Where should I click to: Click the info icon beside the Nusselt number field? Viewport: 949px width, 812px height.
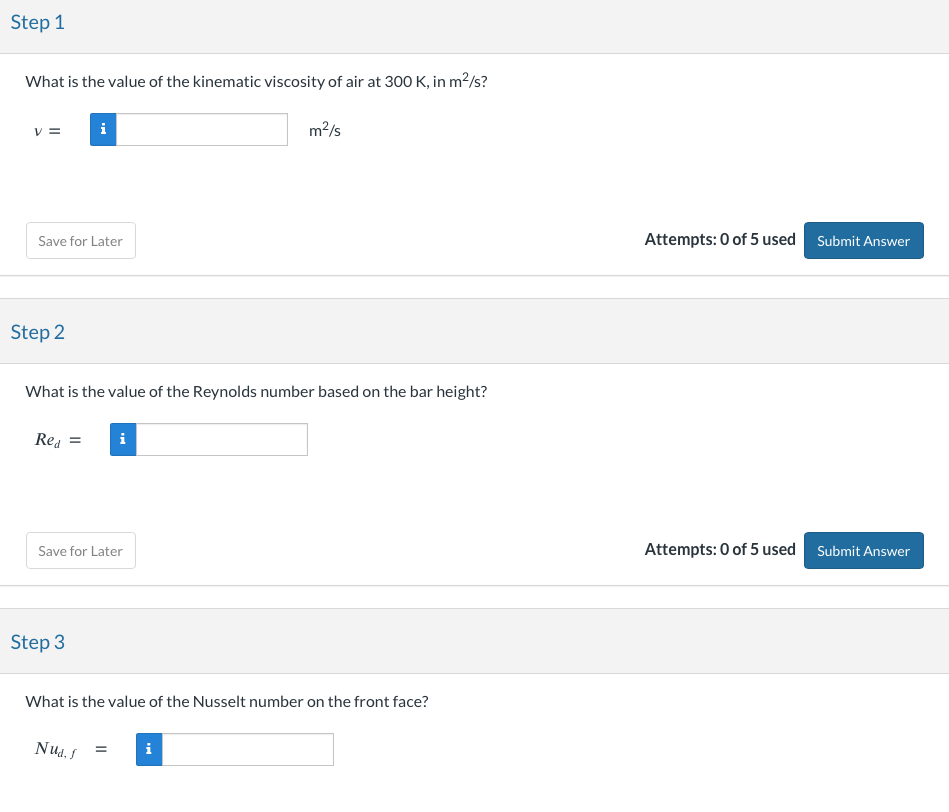[148, 749]
